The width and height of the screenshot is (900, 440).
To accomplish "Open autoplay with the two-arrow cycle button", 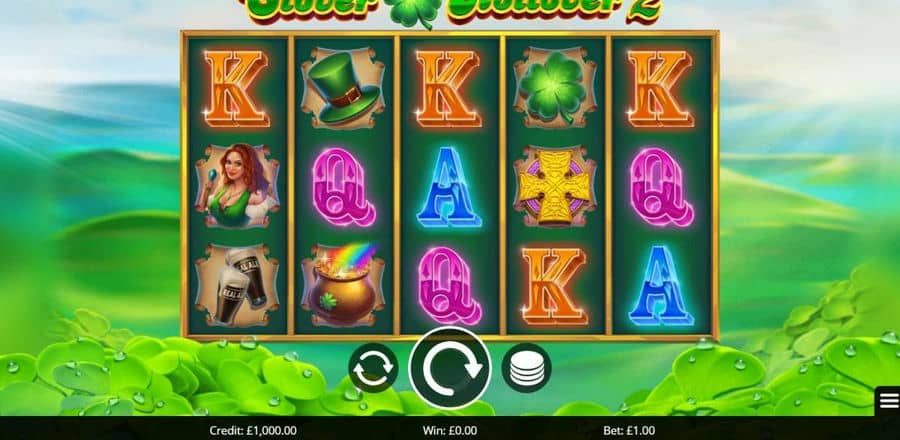I will 373,368.
